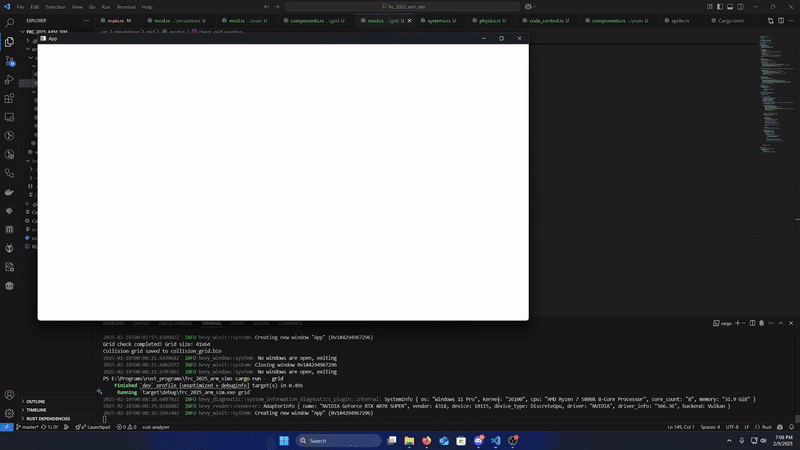Screen dimensions: 800x450
Task: Click rust-analyzer status item
Action: click(156, 427)
